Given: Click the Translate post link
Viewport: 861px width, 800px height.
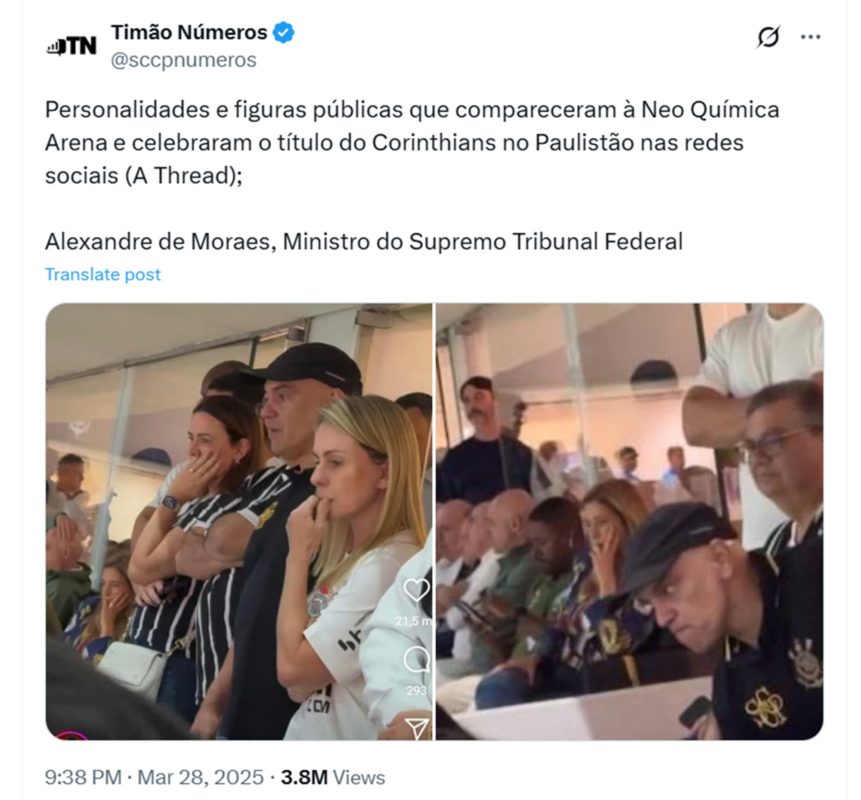Looking at the screenshot, I should coord(103,274).
